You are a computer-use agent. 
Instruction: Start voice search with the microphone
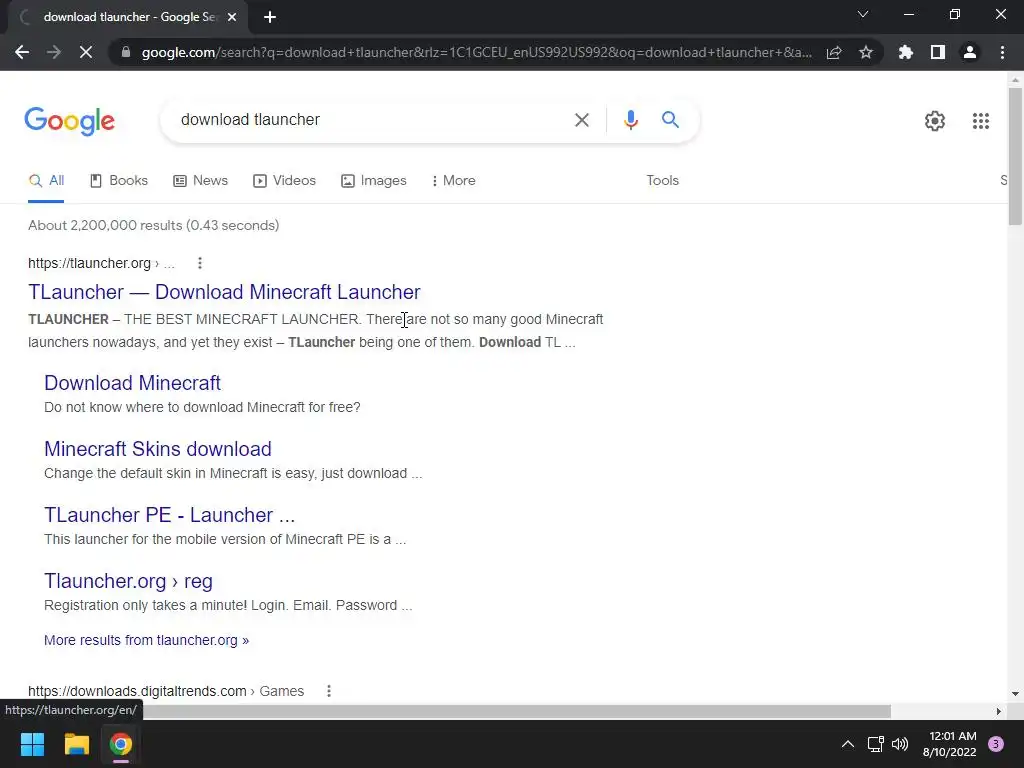630,120
